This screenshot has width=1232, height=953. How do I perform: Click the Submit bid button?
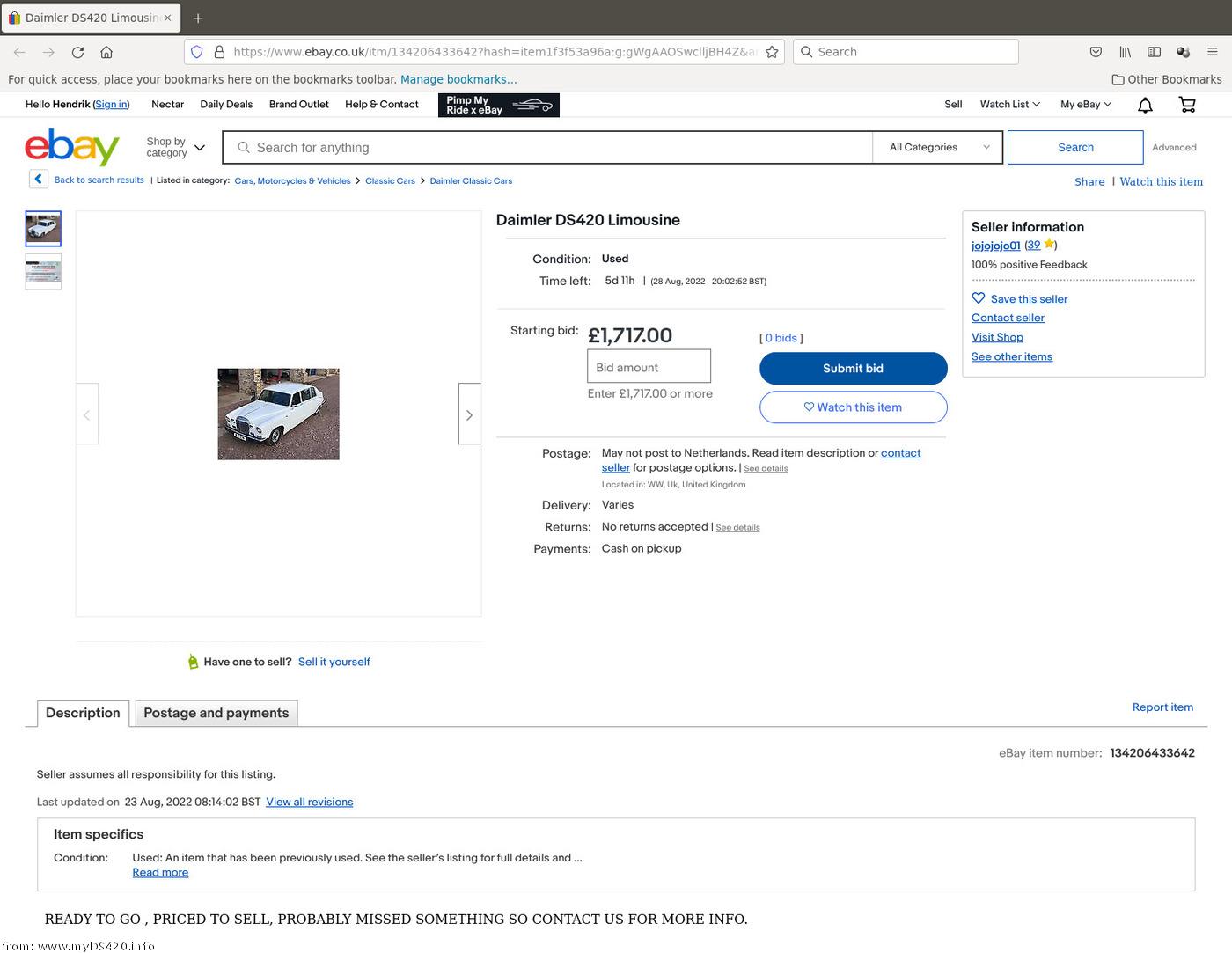point(854,368)
